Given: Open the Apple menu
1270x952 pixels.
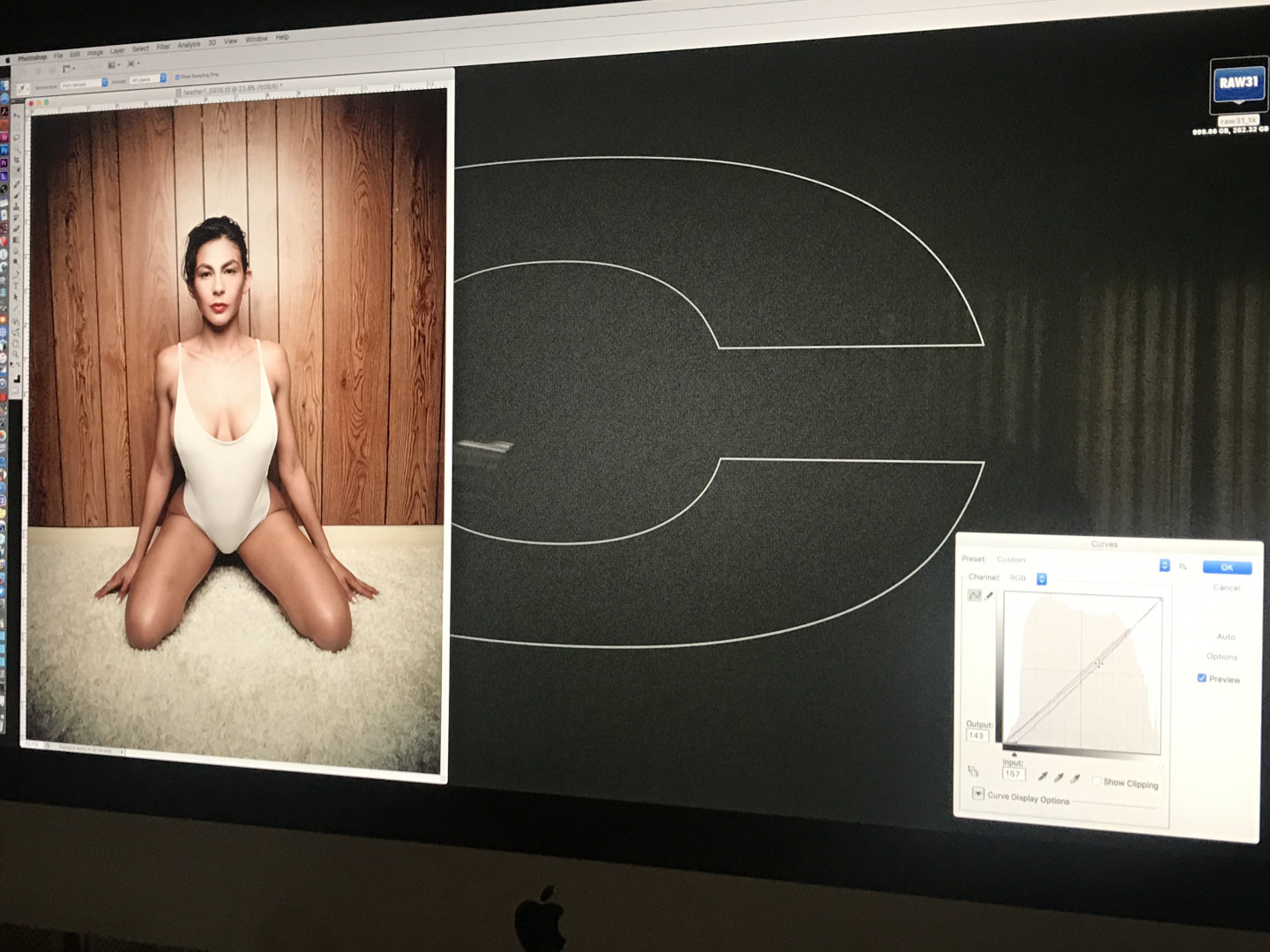Looking at the screenshot, I should [x=8, y=59].
